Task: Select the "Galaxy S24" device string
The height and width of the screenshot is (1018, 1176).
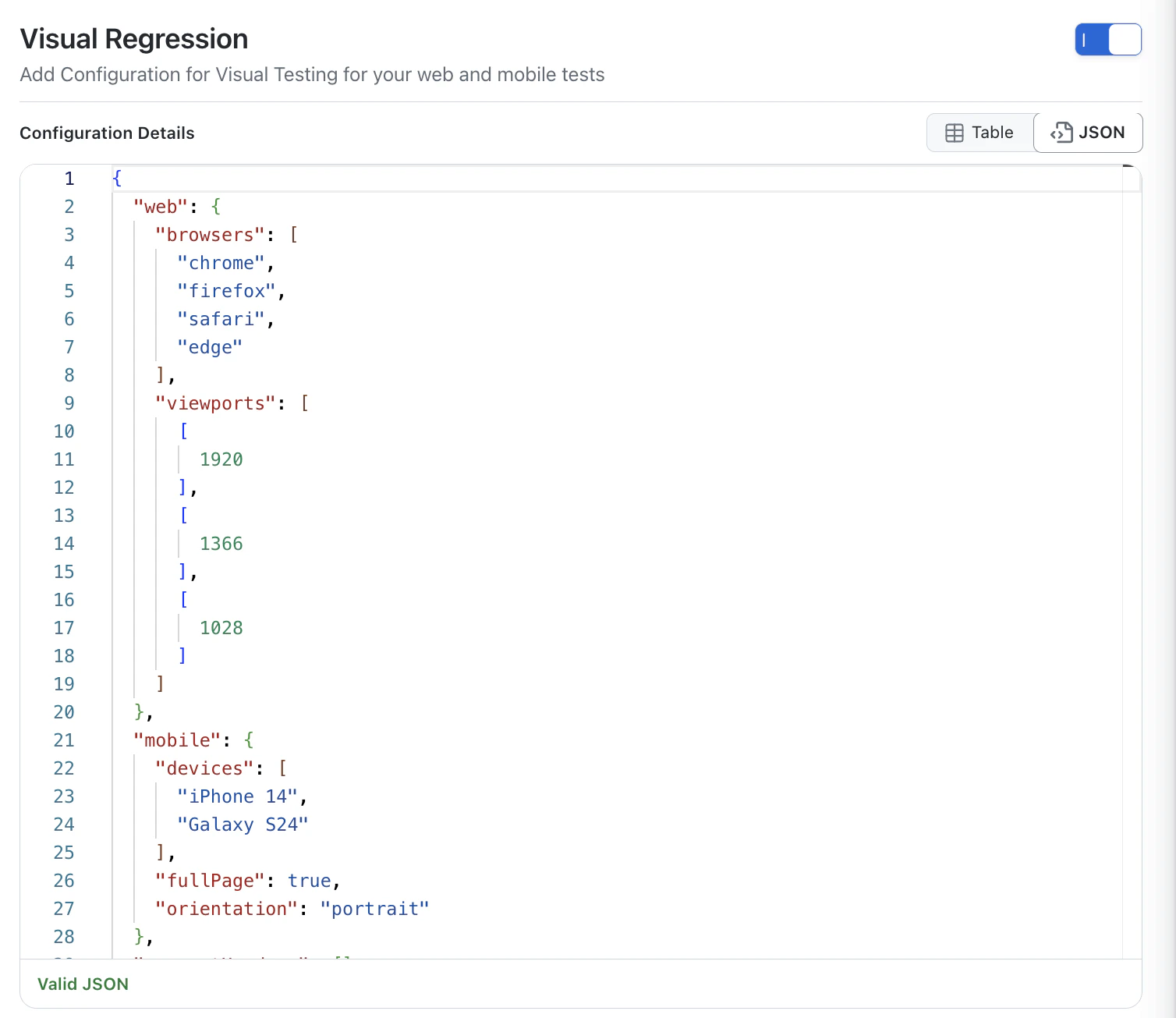Action: (x=243, y=825)
